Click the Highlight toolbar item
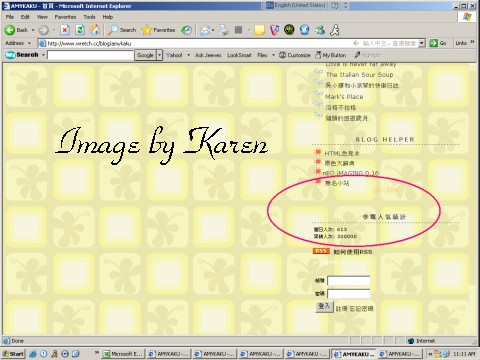Screen dimensions: 480x360 (x=367, y=55)
